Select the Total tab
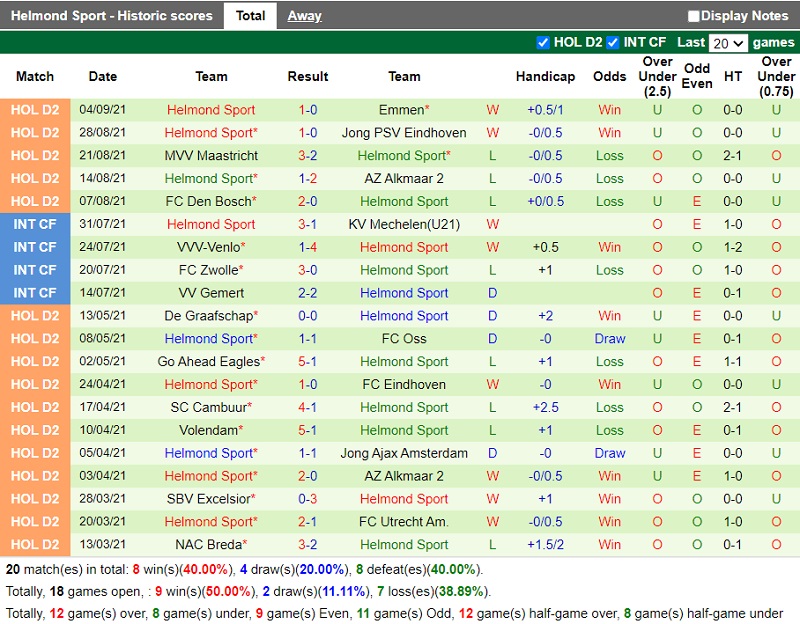Screen dimensions: 800x624 (x=251, y=15)
